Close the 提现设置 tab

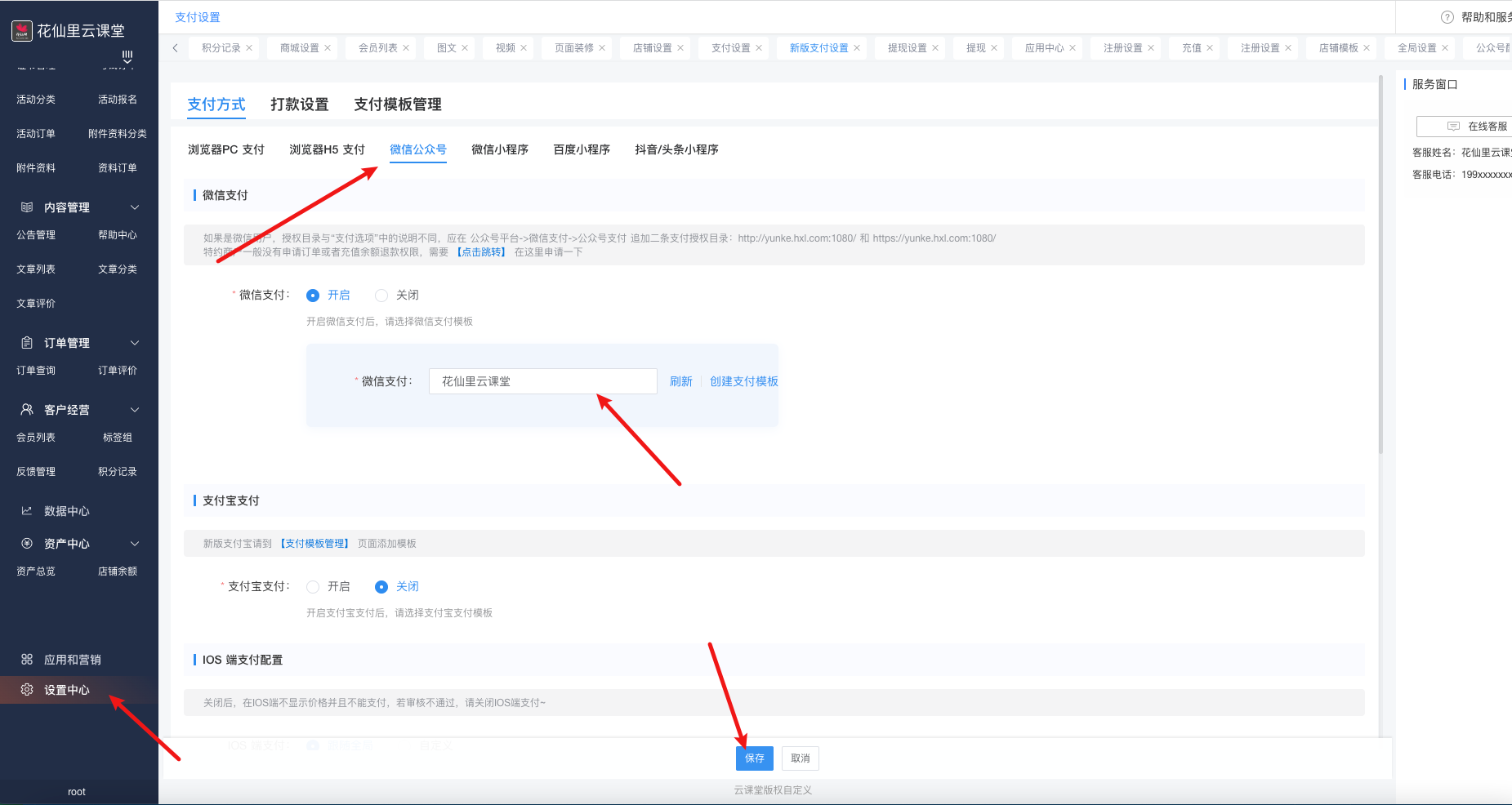935,48
